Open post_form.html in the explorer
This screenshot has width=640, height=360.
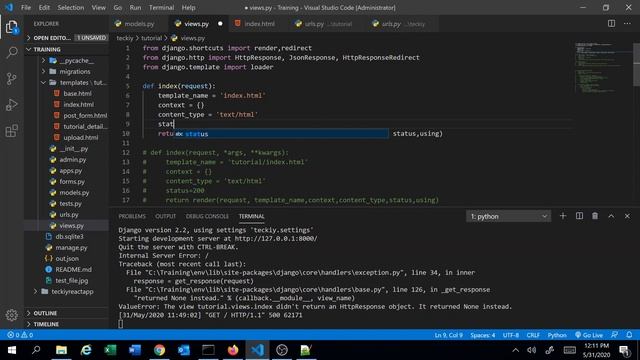pyautogui.click(x=85, y=116)
